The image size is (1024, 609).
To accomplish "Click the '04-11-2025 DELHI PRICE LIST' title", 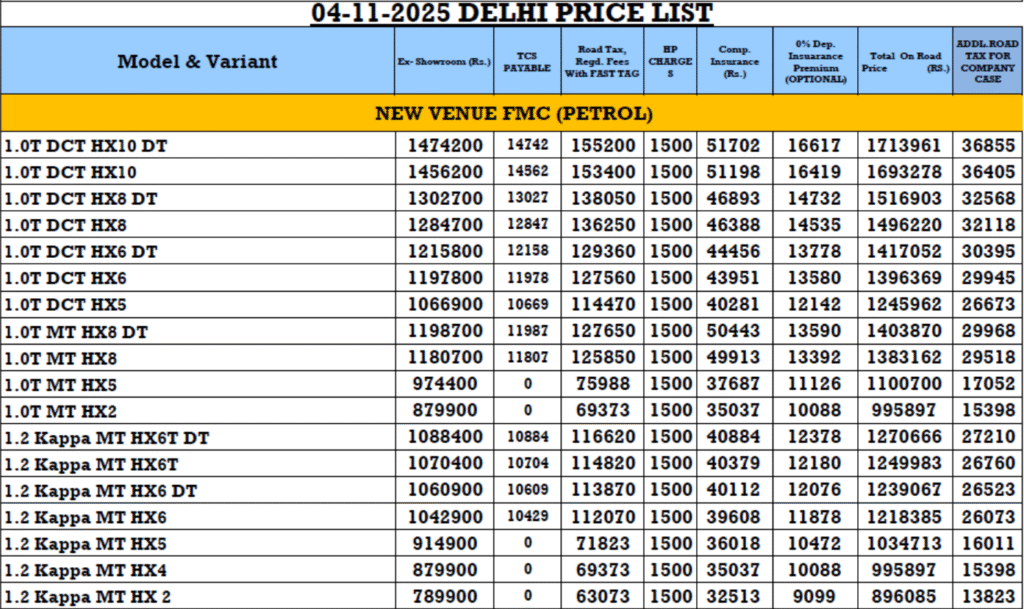I will click(x=511, y=13).
